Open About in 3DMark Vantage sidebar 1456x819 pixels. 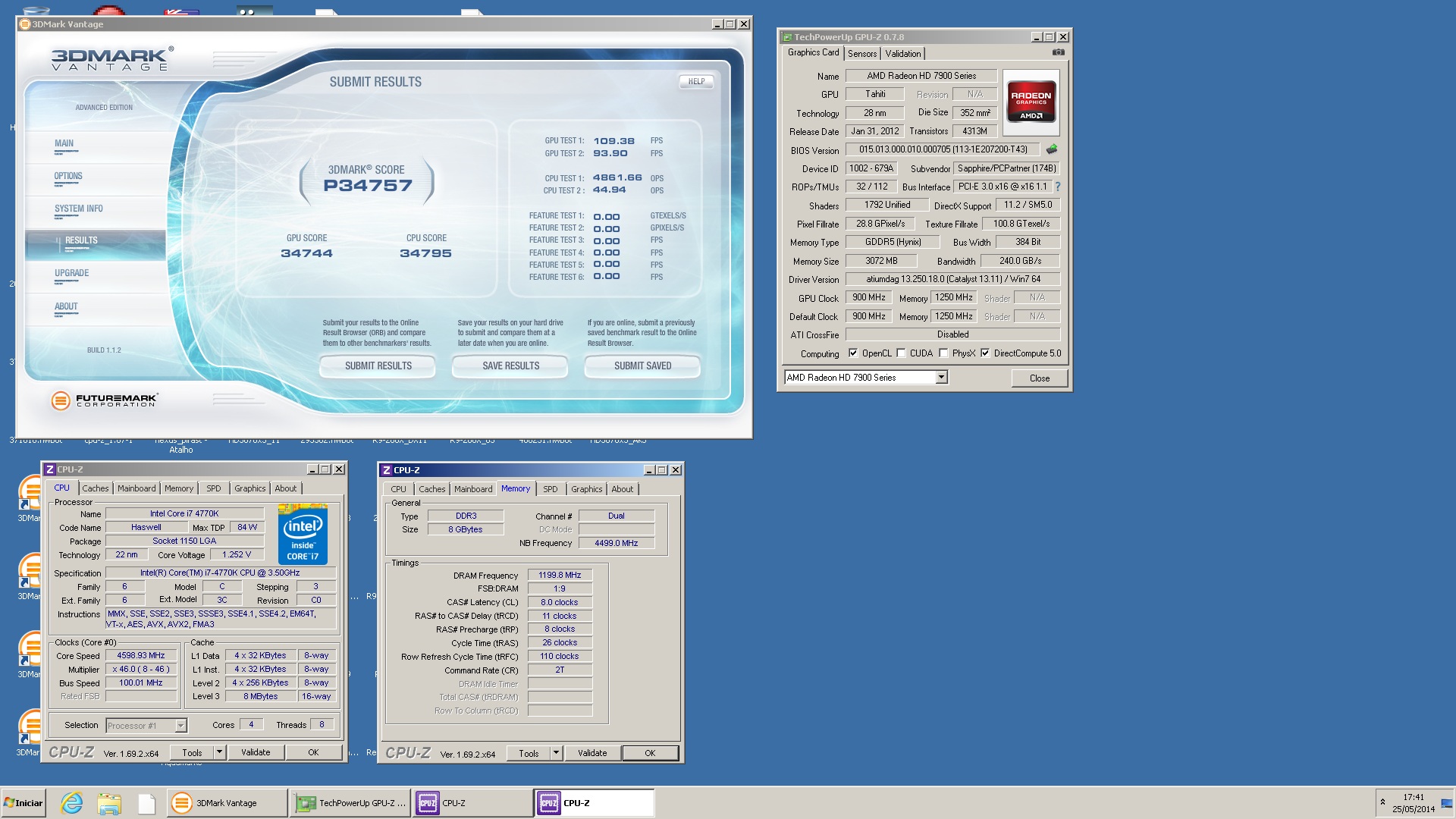pos(66,306)
